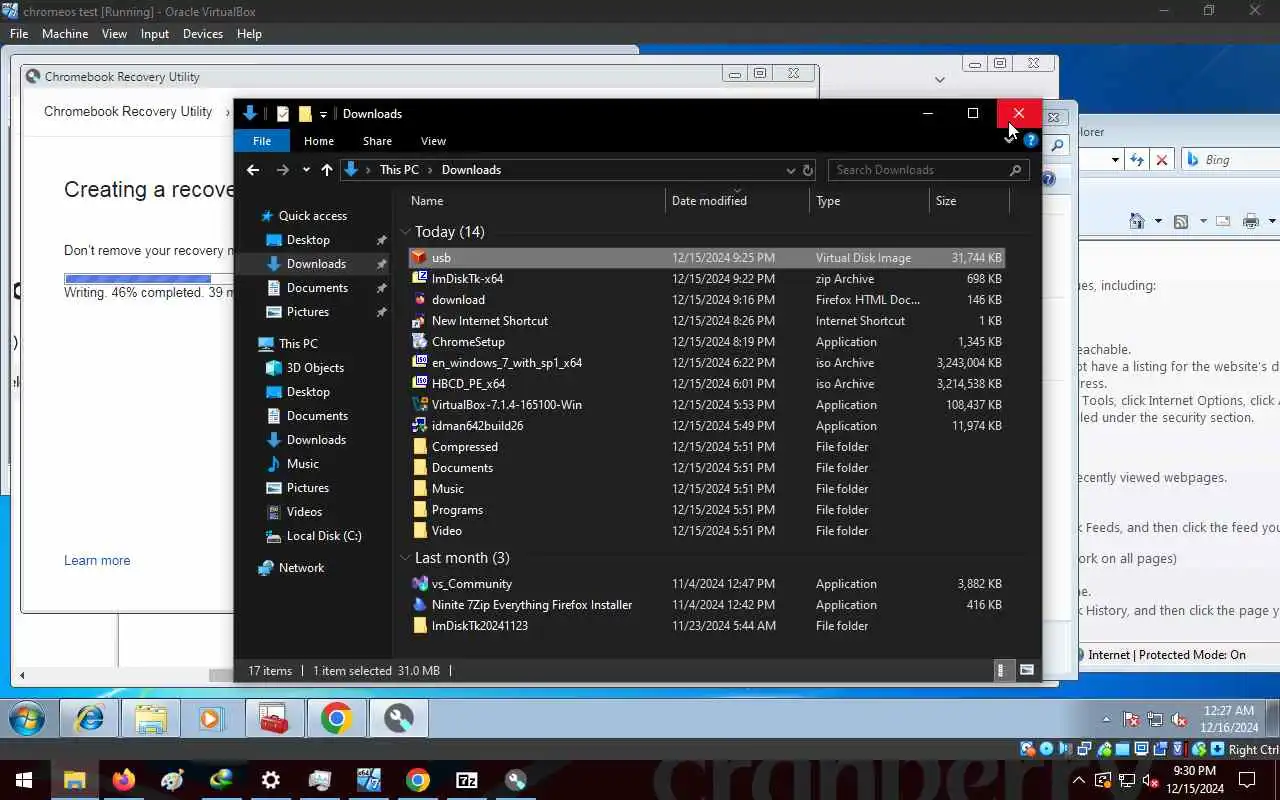Switch to large icons view in status bar
1280x800 pixels.
coord(1026,671)
